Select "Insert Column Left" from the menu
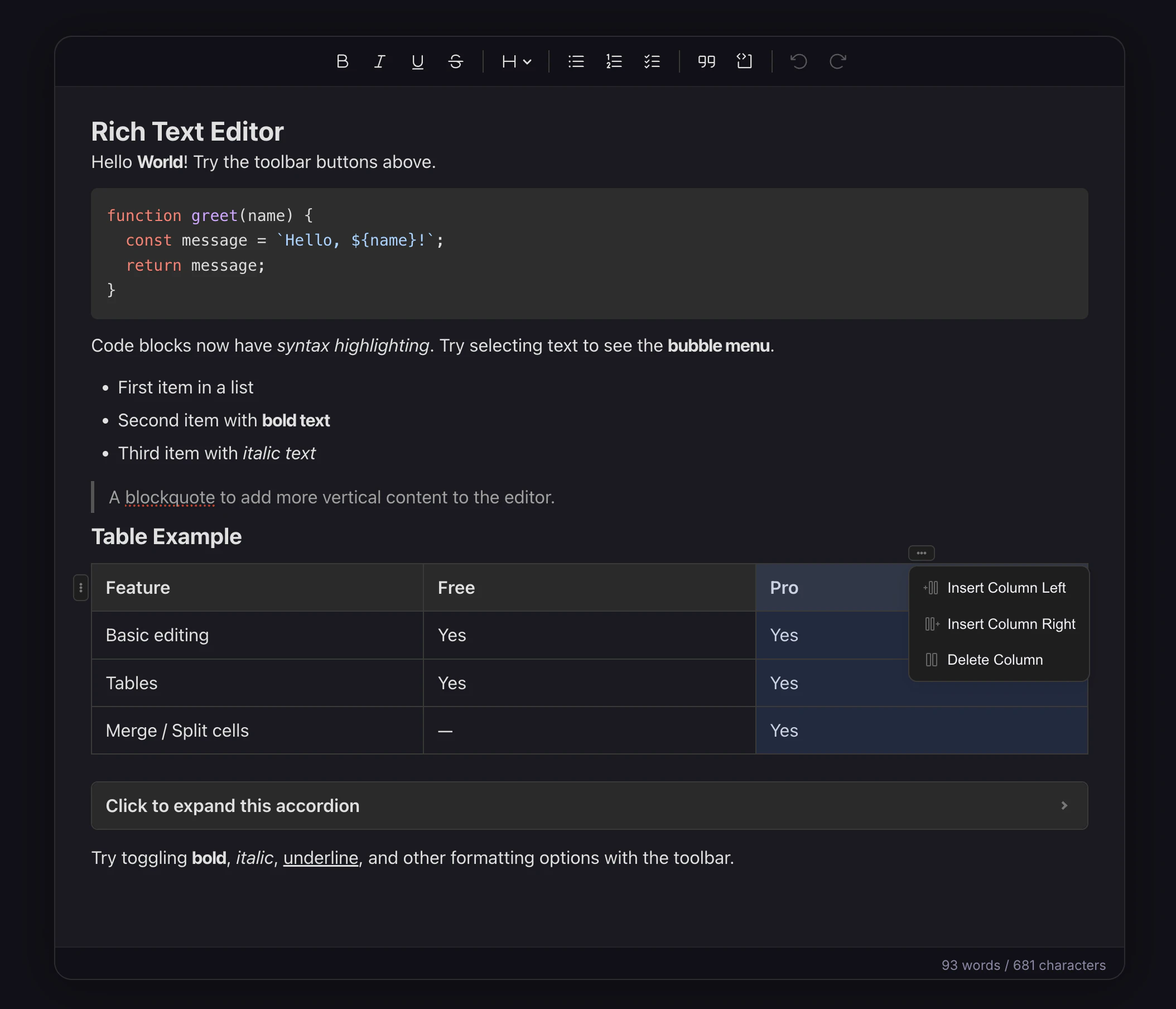This screenshot has height=1009, width=1176. [x=1006, y=588]
